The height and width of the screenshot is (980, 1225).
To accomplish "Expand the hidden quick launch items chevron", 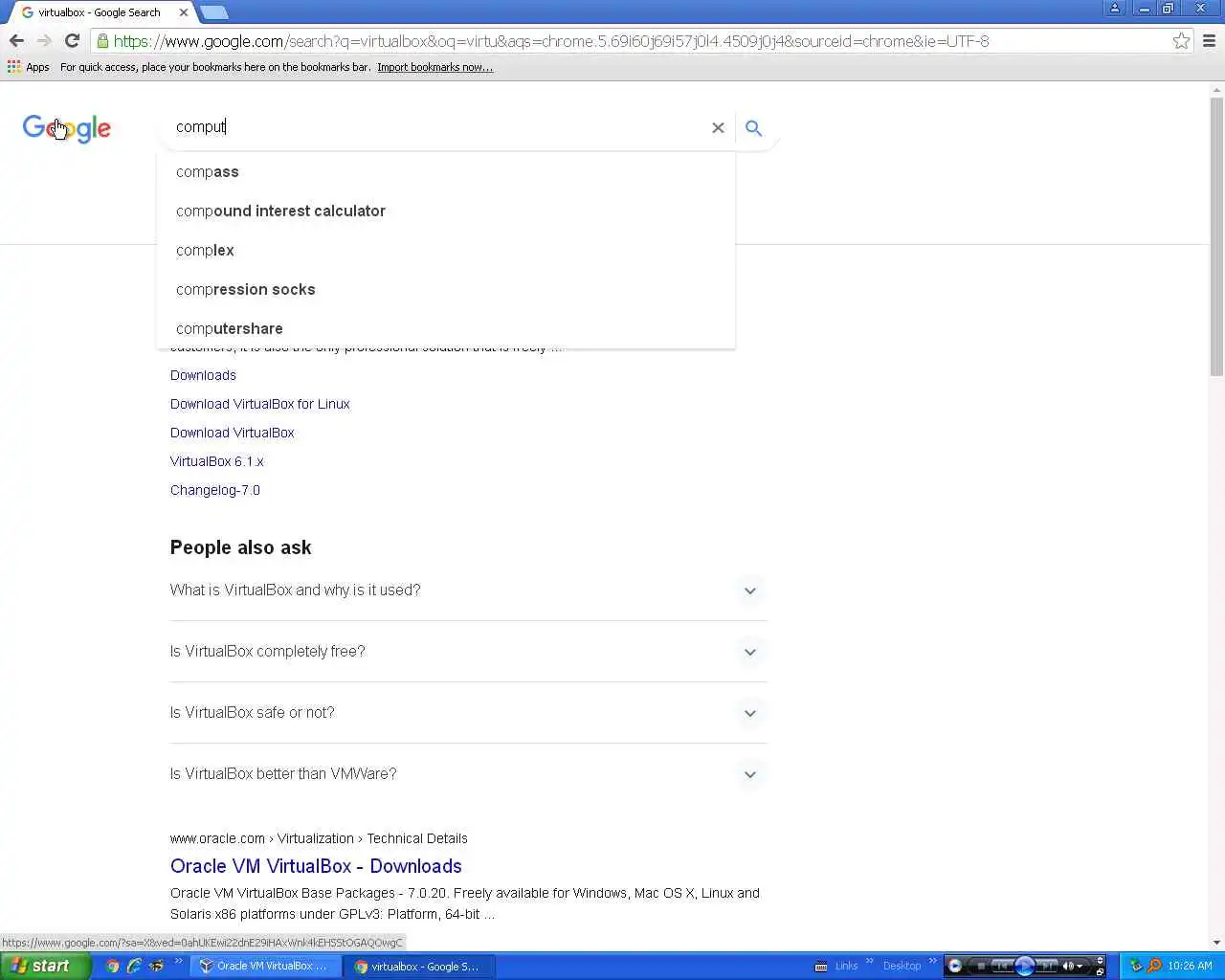I will coord(178,961).
